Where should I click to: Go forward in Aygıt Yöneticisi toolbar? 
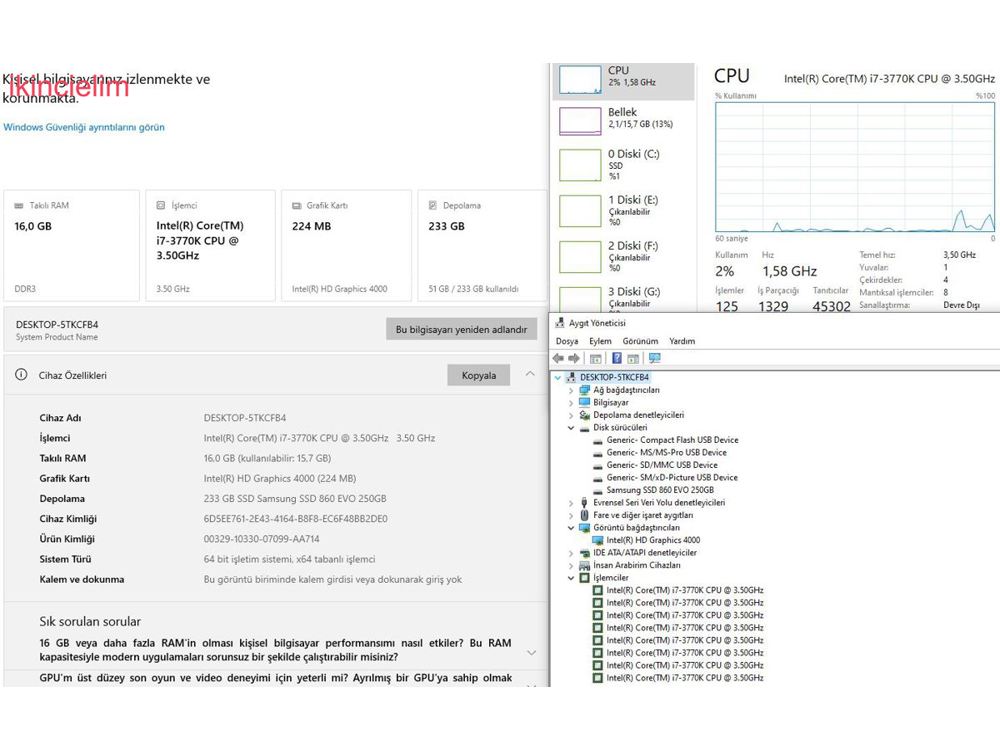click(x=574, y=358)
